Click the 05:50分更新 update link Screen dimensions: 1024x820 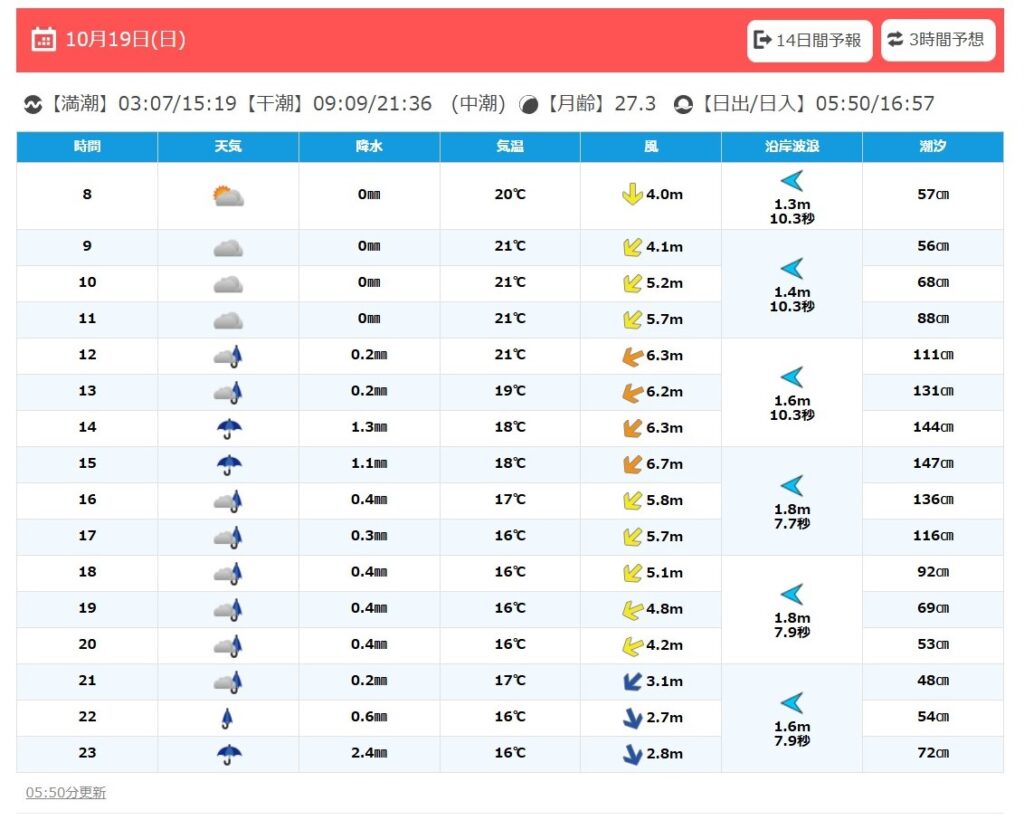pyautogui.click(x=66, y=793)
